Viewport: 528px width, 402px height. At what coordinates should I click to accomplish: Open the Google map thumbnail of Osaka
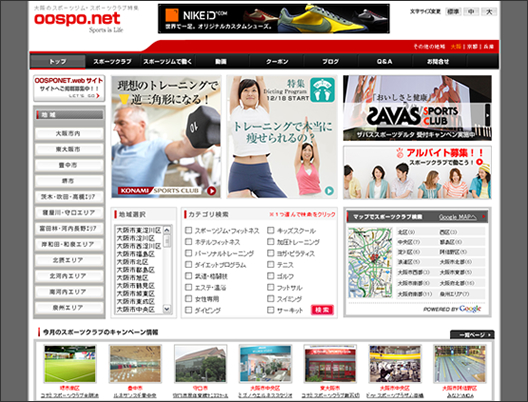(x=370, y=263)
